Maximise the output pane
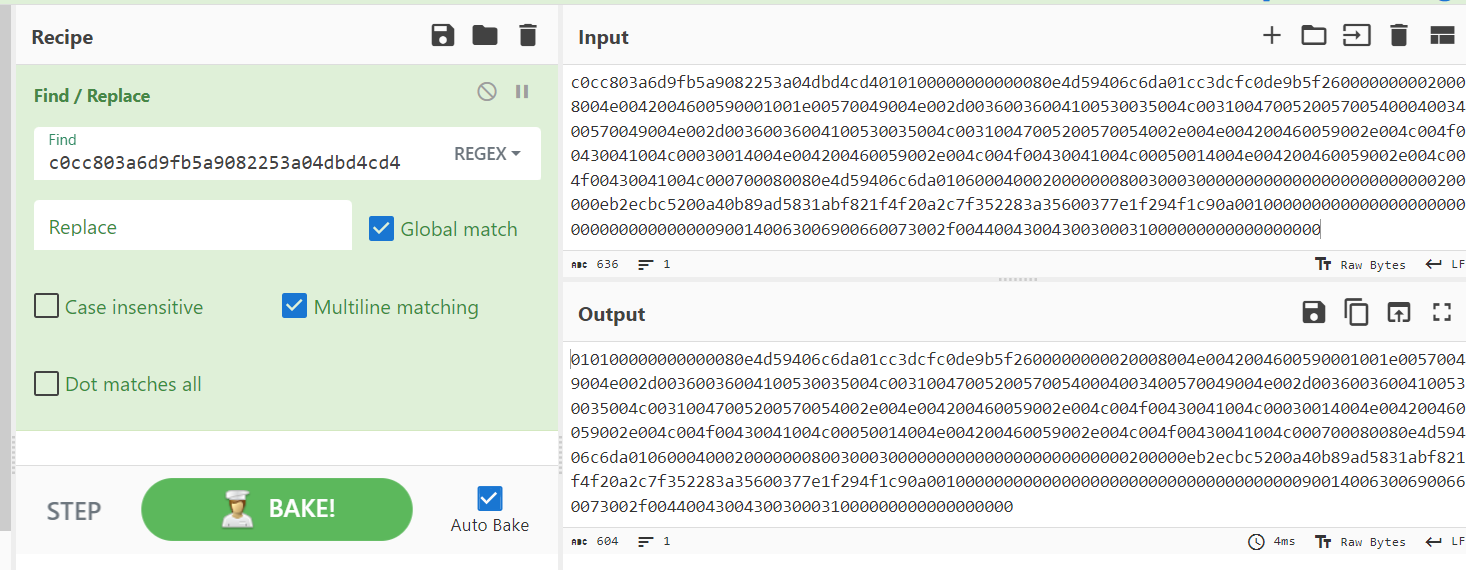 click(1441, 312)
